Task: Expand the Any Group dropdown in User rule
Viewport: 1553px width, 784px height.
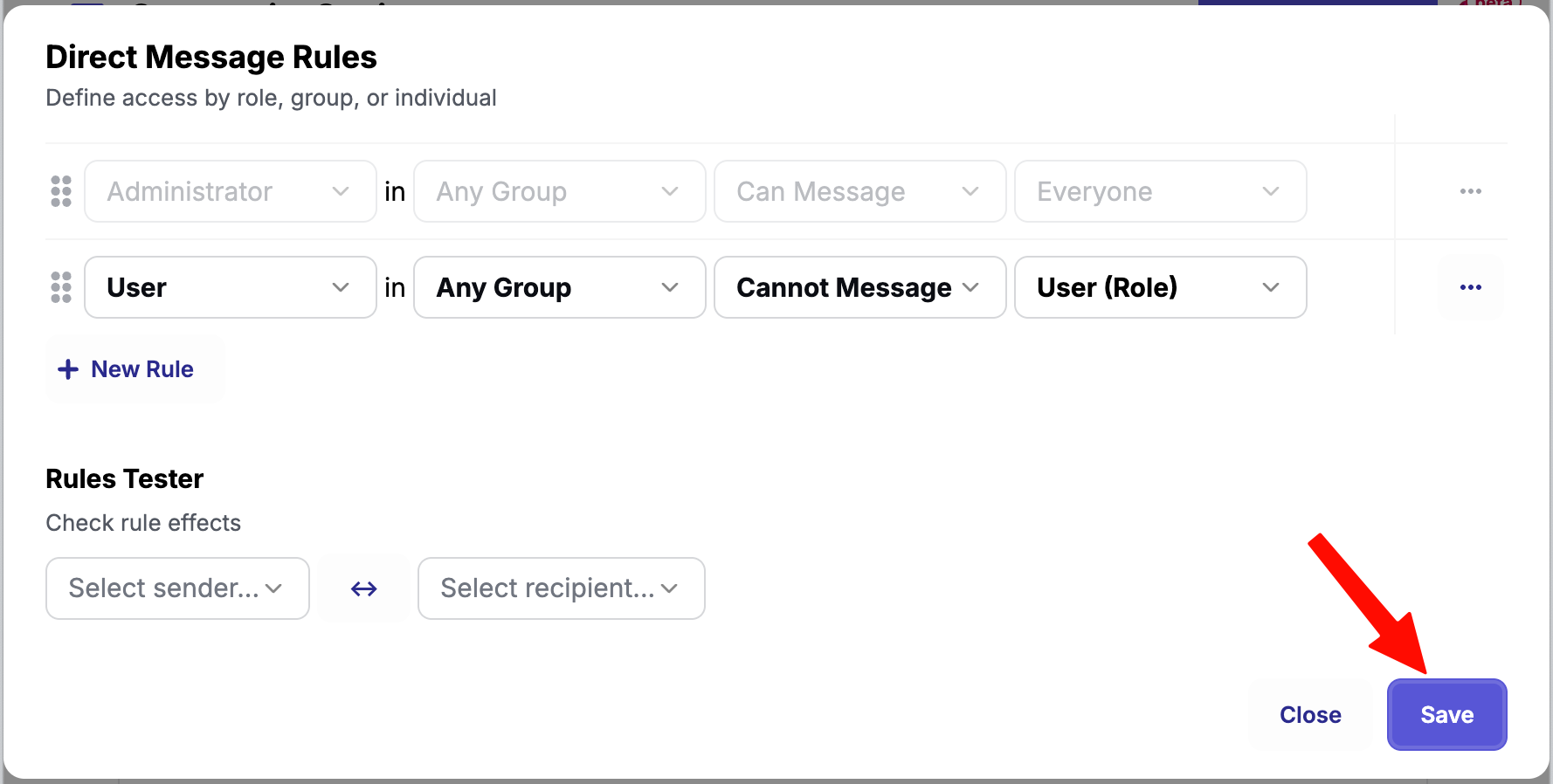Action: (x=559, y=287)
